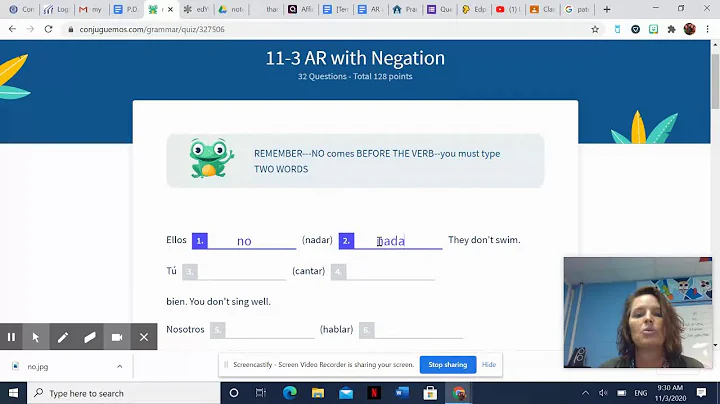The height and width of the screenshot is (404, 720).
Task: Open the ENG language indicator
Action: coord(641,393)
